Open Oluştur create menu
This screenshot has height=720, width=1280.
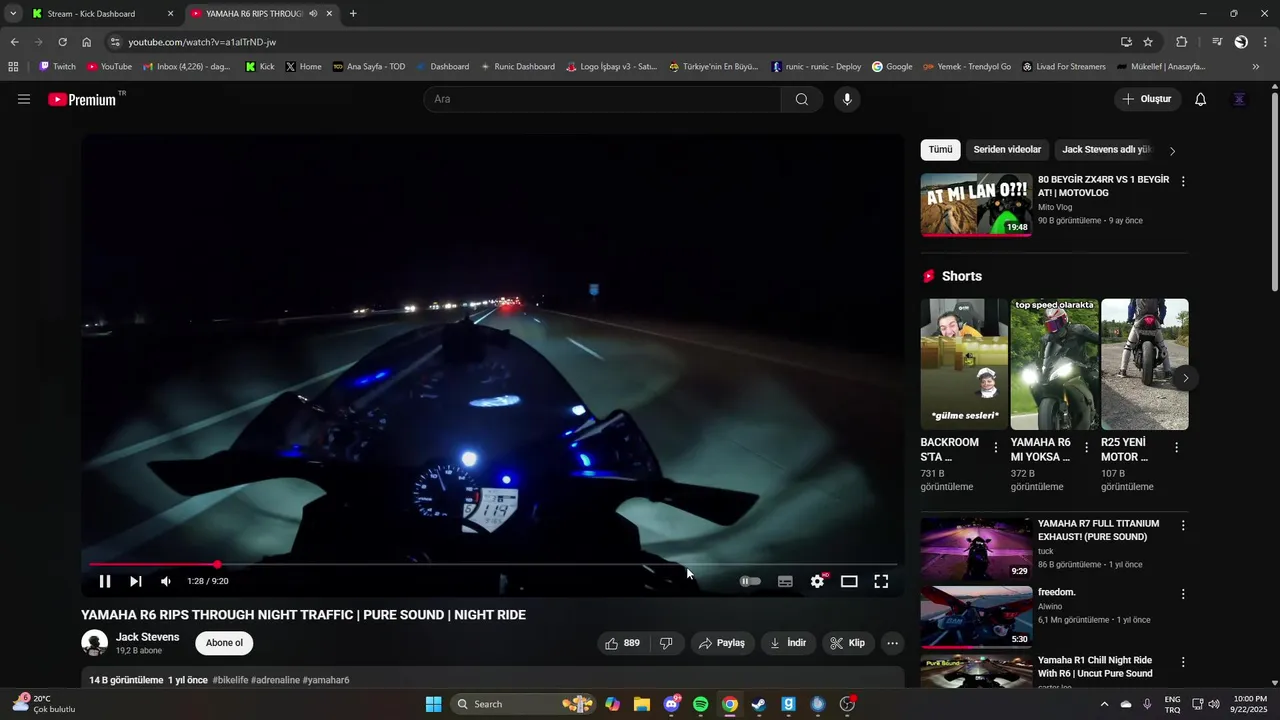1147,99
